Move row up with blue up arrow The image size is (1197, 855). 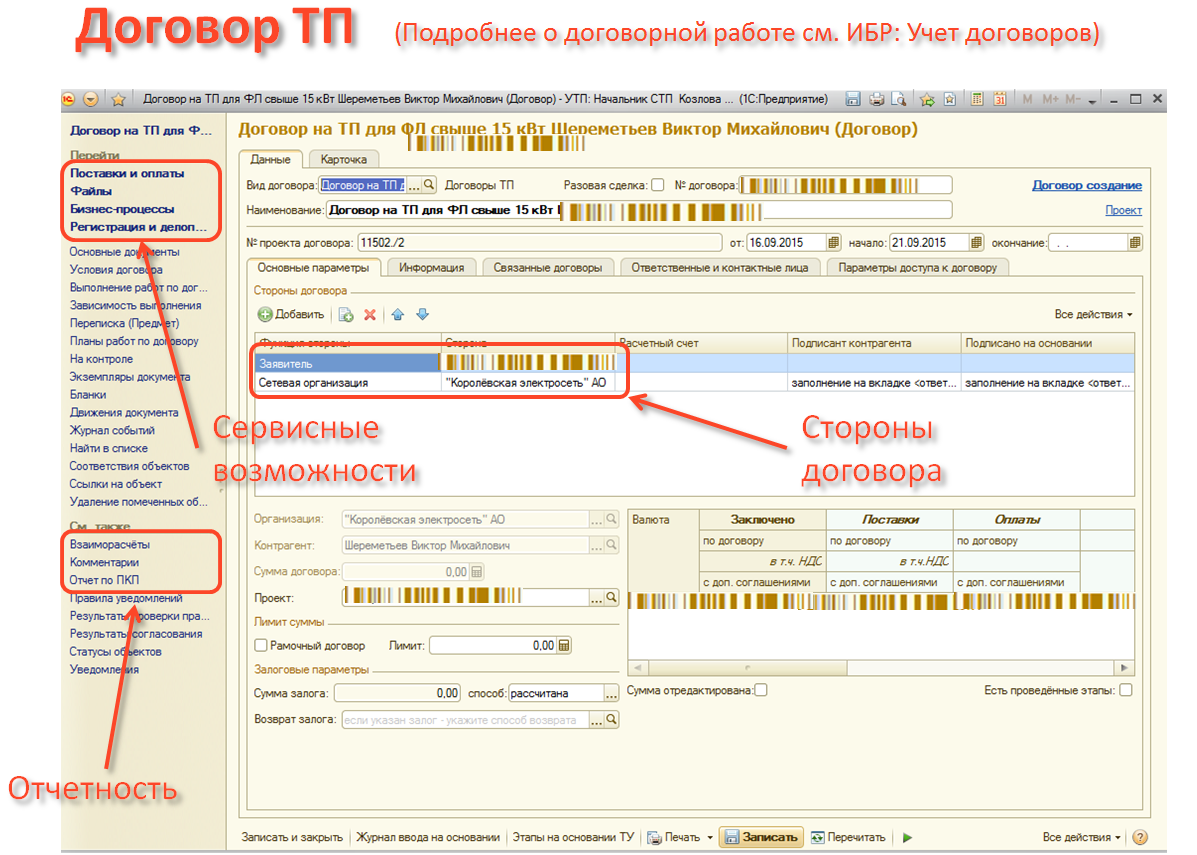coord(397,315)
